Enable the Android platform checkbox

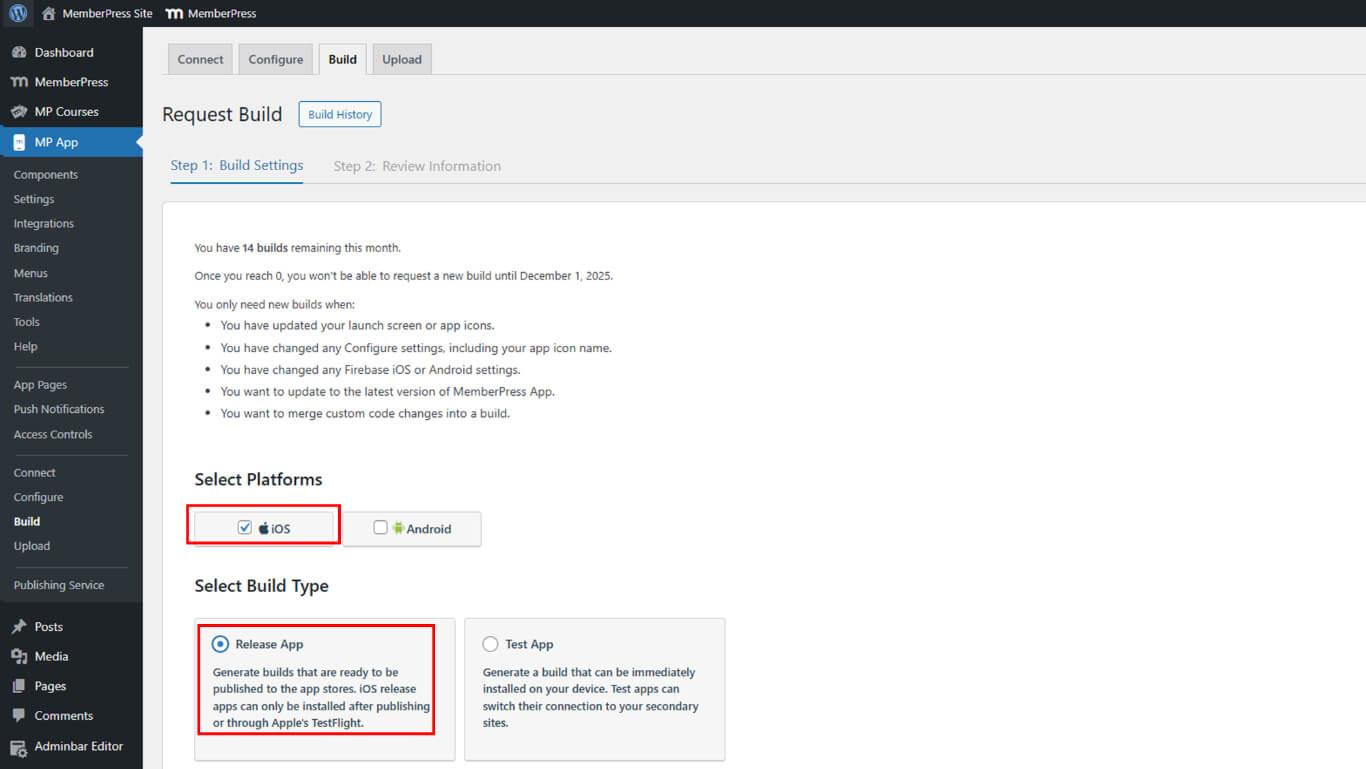380,528
